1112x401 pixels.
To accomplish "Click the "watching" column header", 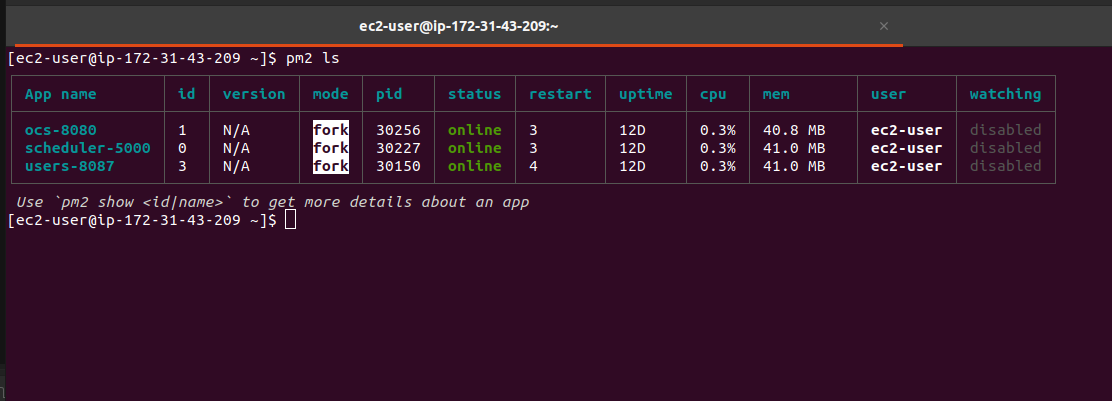I will pyautogui.click(x=1005, y=94).
